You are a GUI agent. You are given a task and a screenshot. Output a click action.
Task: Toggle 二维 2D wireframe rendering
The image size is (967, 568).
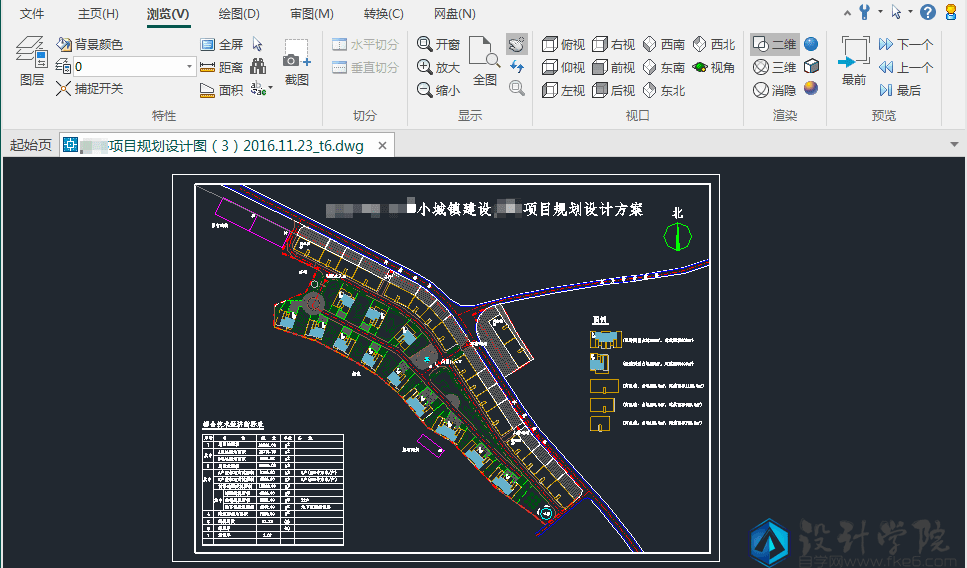pos(775,44)
